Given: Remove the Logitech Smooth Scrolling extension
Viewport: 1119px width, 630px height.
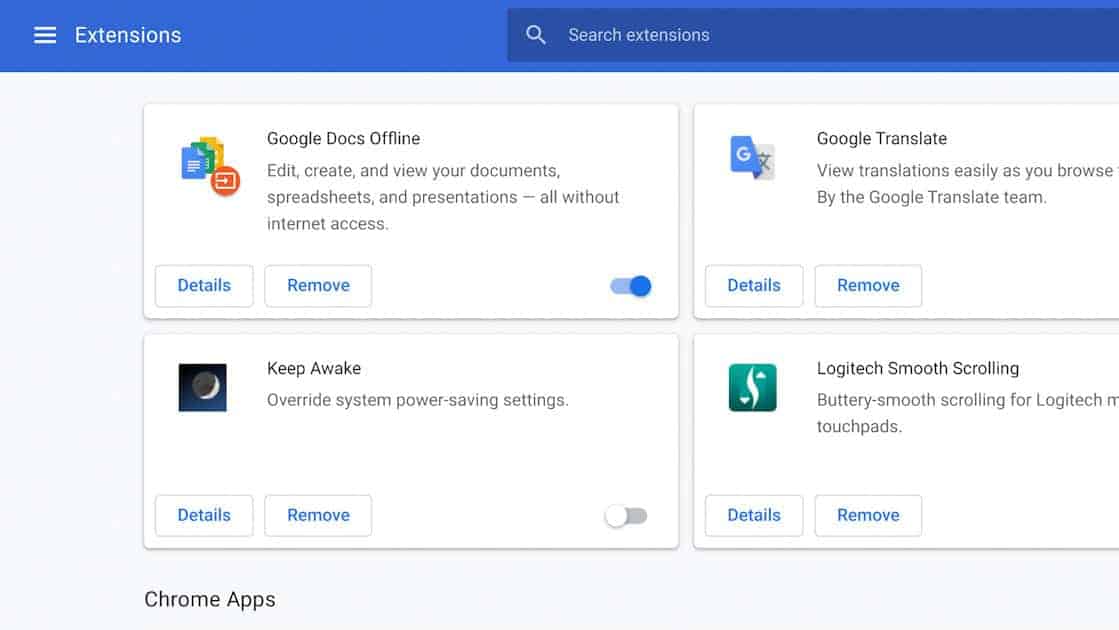Looking at the screenshot, I should point(868,515).
